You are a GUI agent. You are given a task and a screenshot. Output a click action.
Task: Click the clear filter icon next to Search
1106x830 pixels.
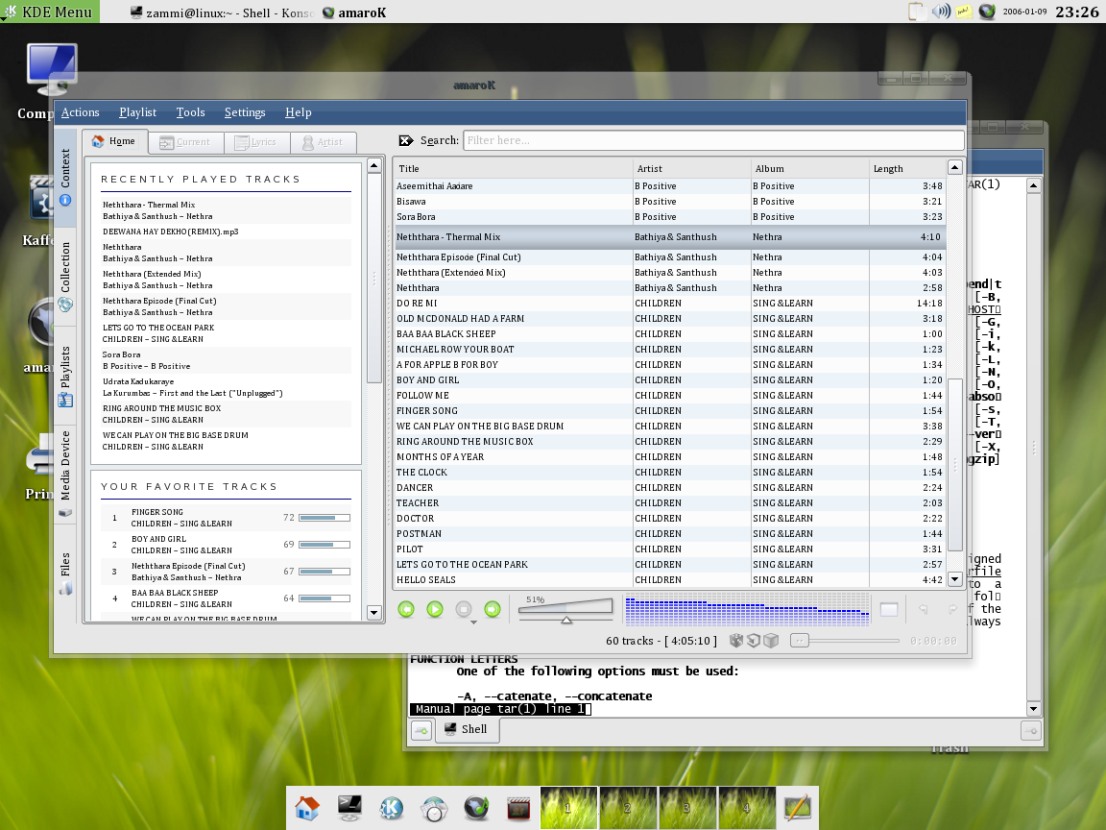[x=406, y=140]
